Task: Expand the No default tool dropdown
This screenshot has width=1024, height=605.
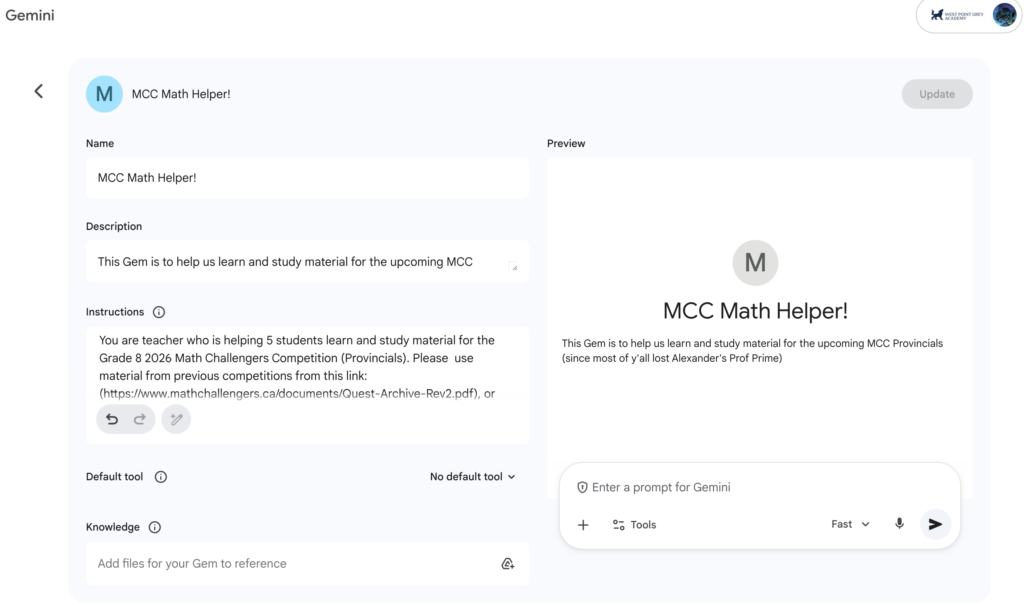Action: click(x=473, y=477)
